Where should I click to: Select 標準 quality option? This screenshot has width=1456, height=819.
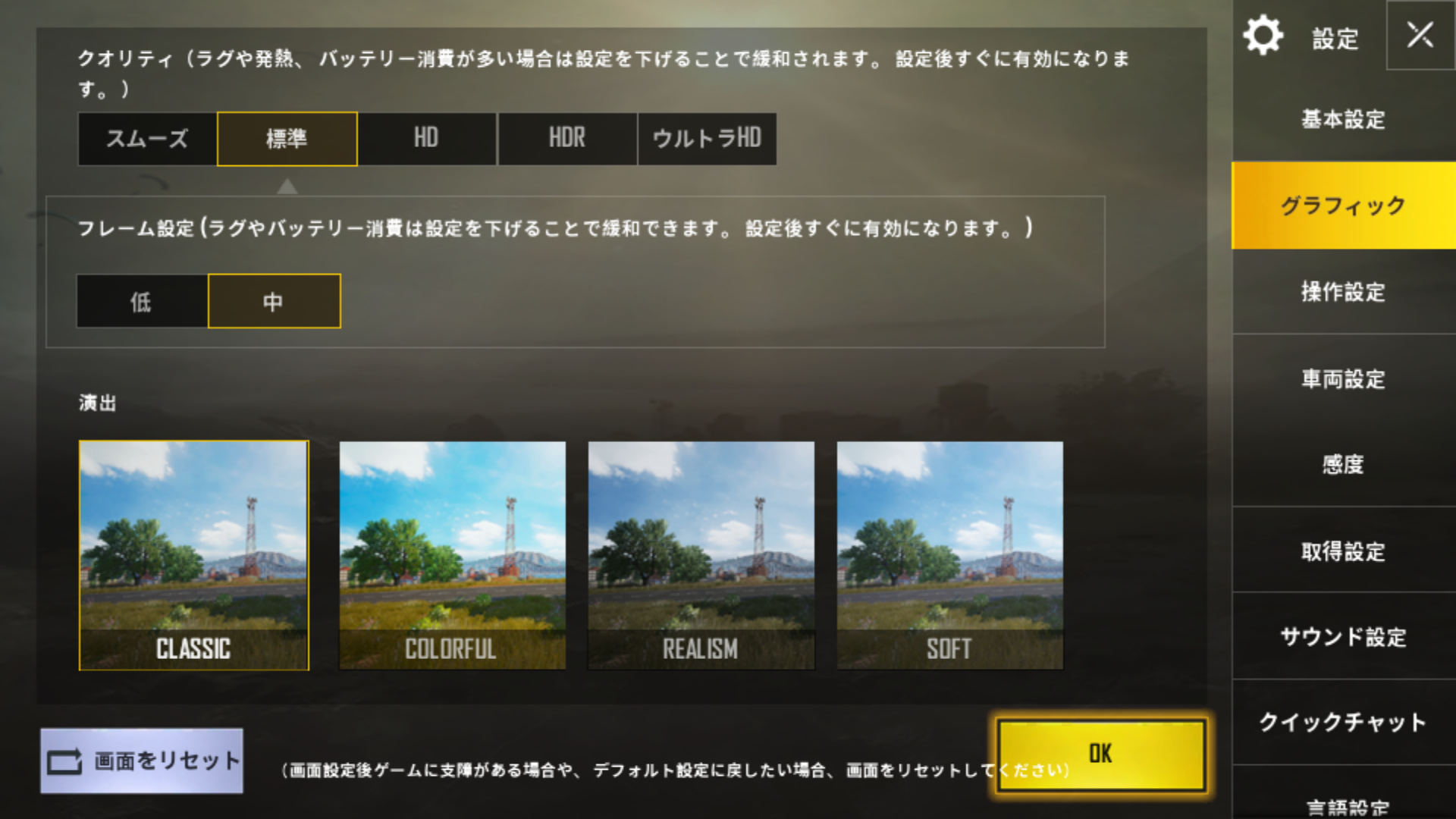point(287,139)
